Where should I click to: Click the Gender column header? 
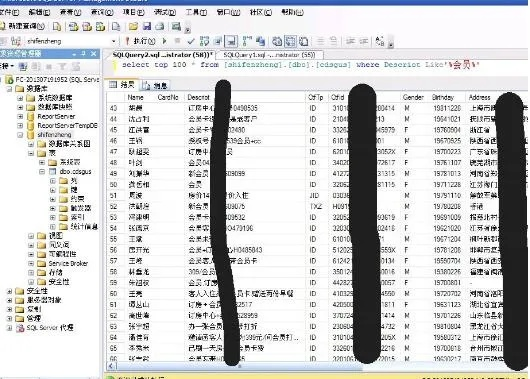413,97
